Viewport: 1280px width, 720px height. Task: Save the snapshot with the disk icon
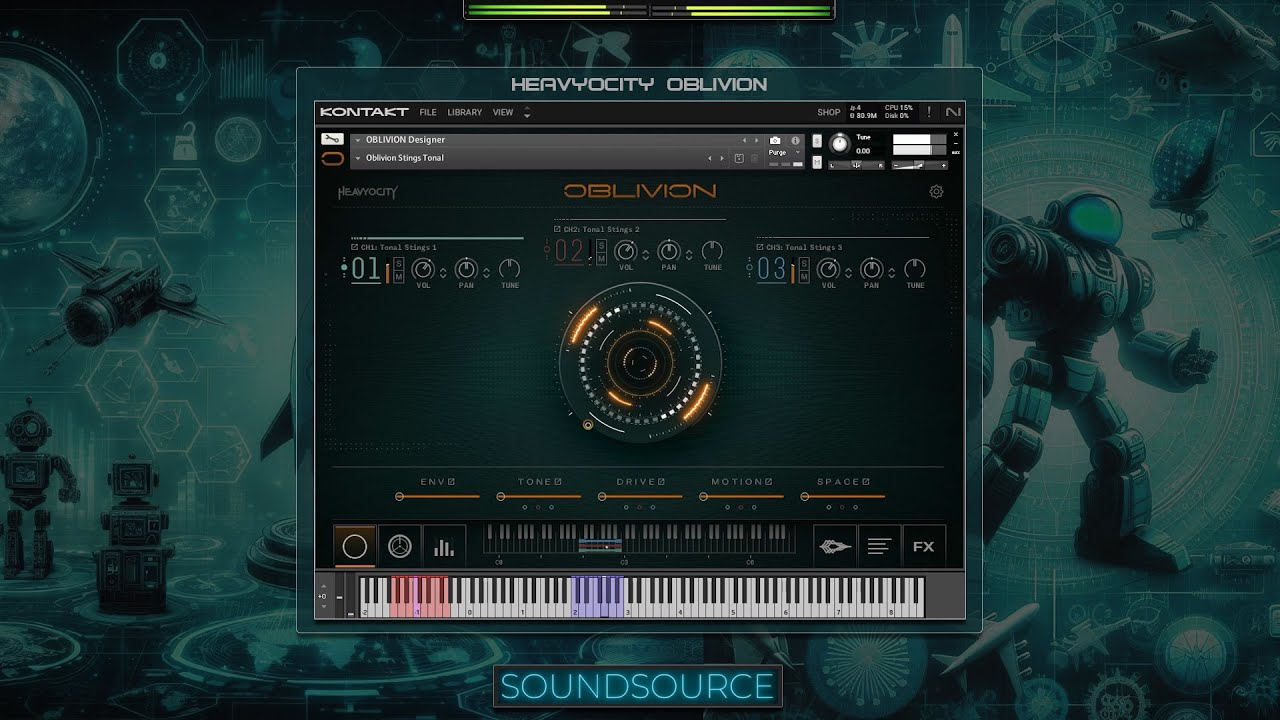(739, 158)
